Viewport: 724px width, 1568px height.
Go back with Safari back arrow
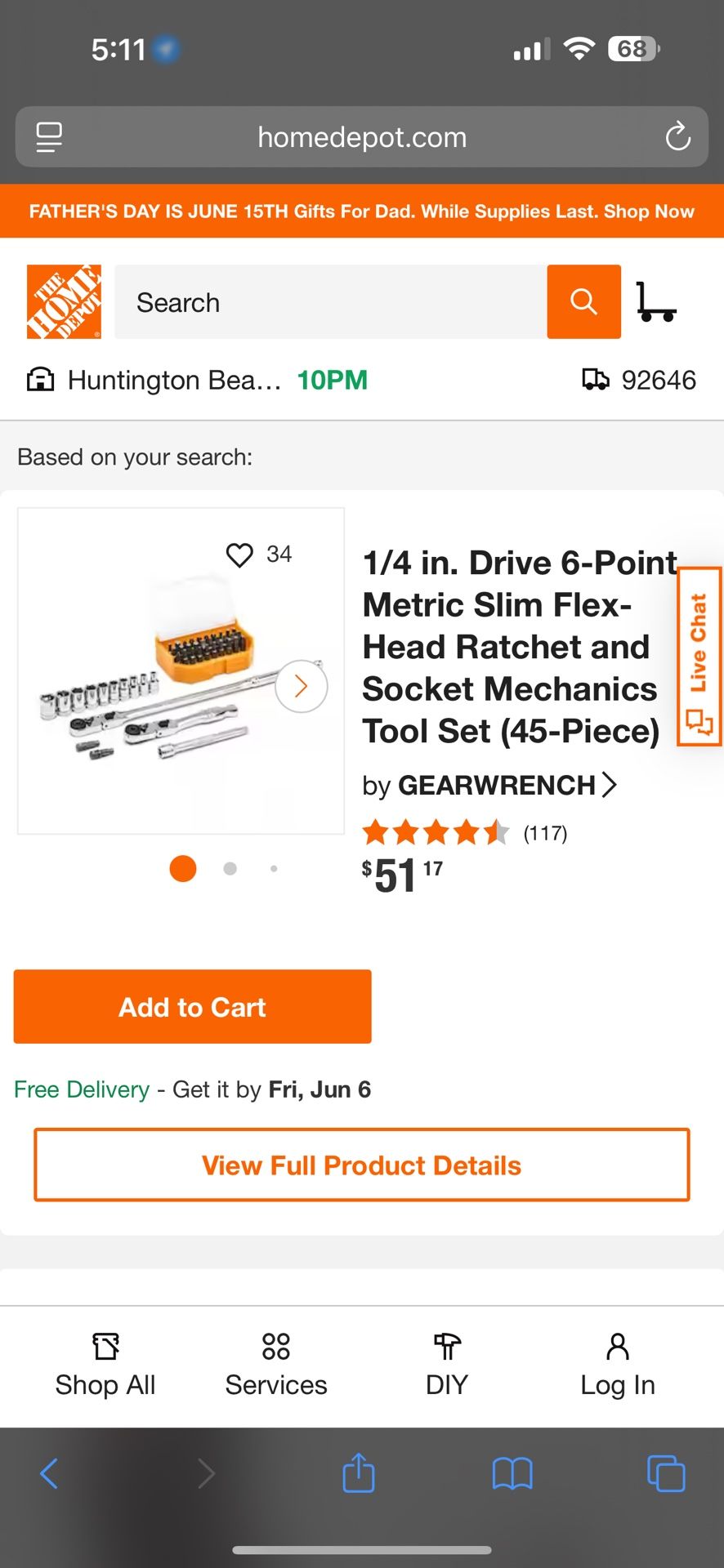tap(49, 1473)
